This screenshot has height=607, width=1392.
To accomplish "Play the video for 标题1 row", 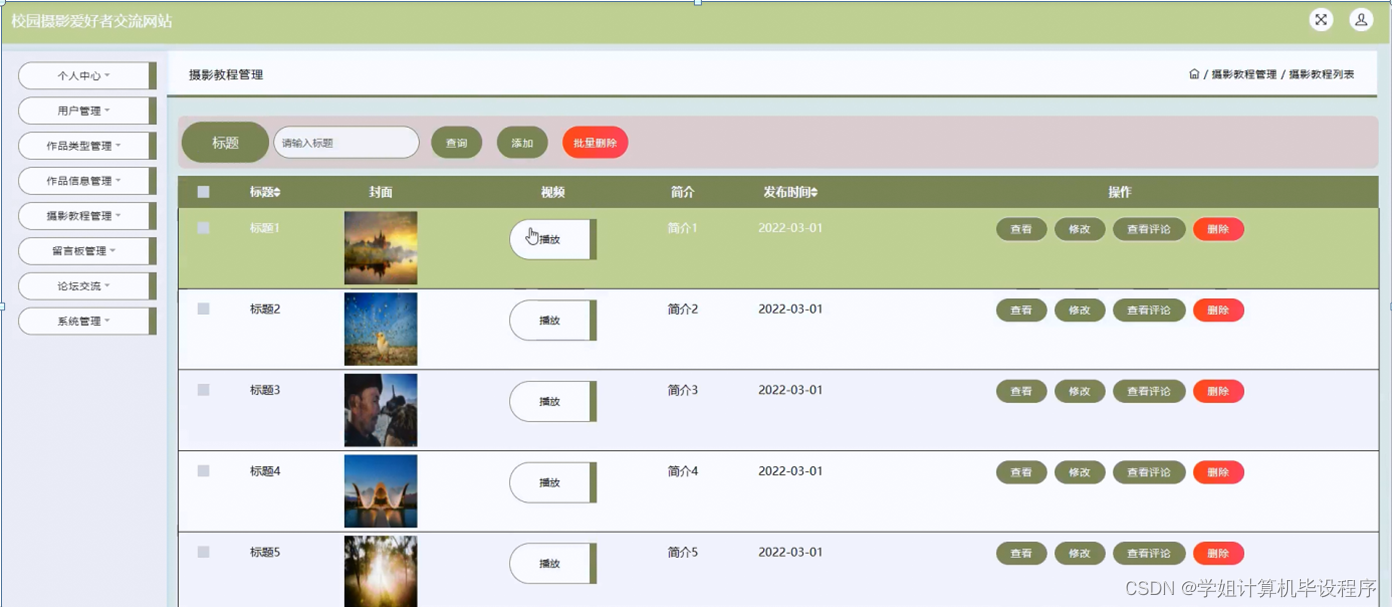I will click(552, 239).
